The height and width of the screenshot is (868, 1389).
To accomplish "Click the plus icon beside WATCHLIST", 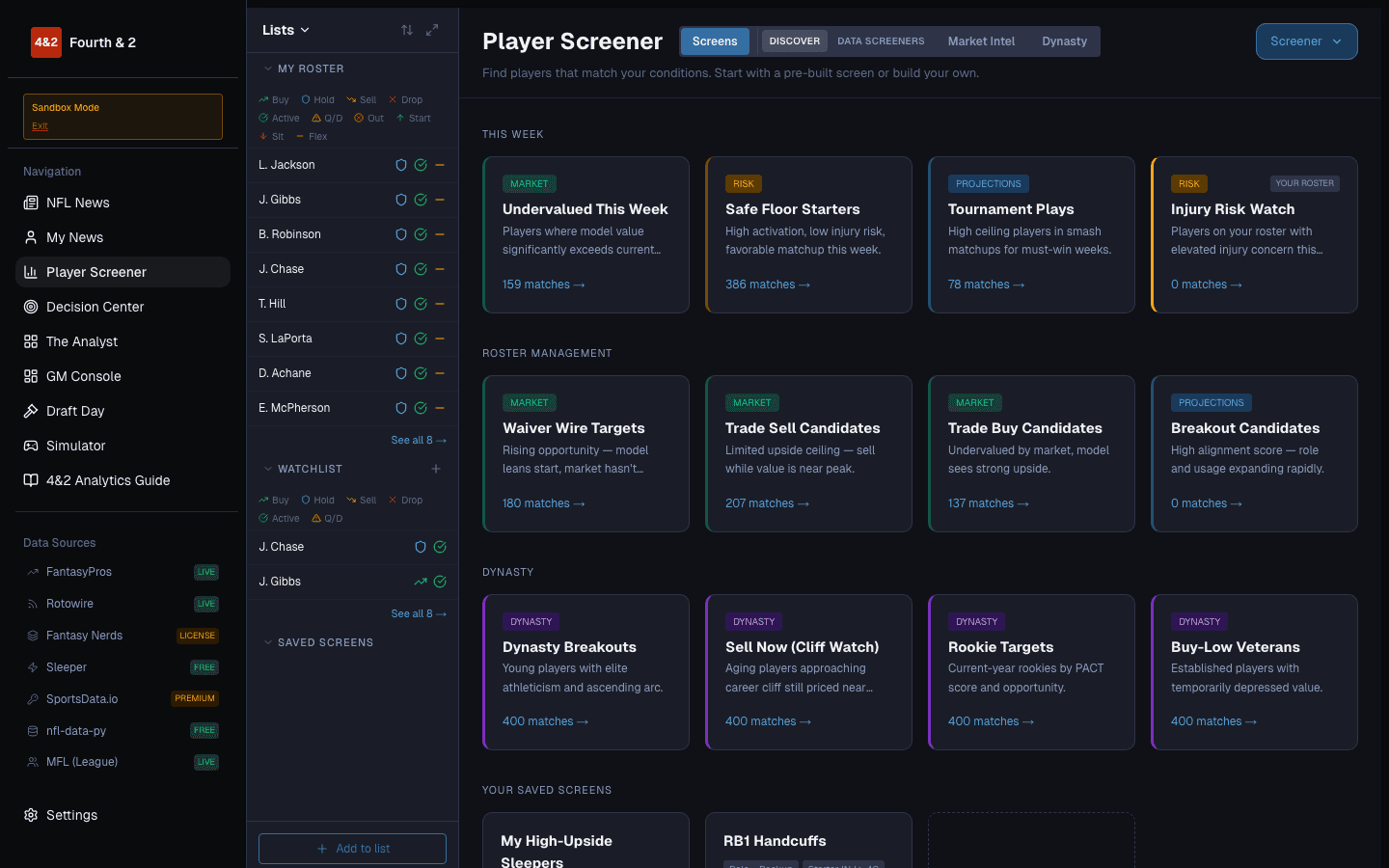I will pyautogui.click(x=436, y=469).
